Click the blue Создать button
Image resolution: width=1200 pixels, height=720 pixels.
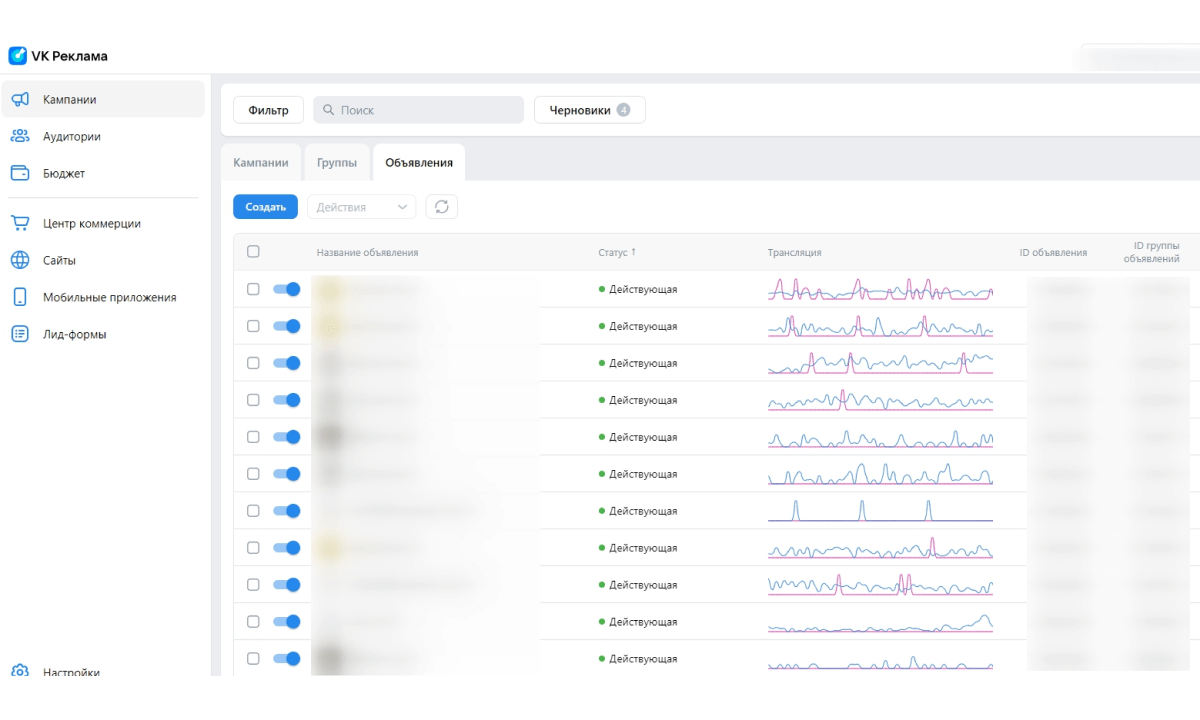click(266, 207)
